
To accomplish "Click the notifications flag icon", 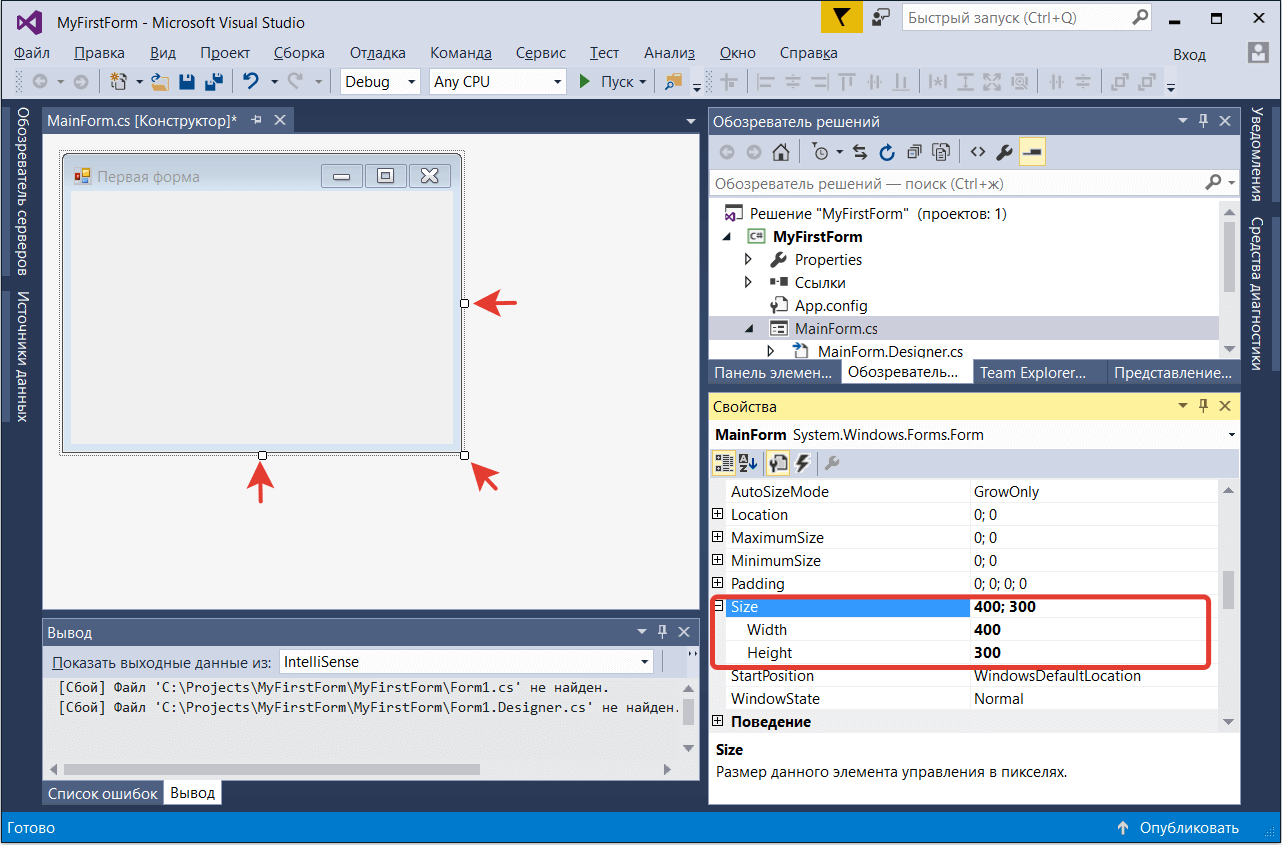I will coord(841,18).
